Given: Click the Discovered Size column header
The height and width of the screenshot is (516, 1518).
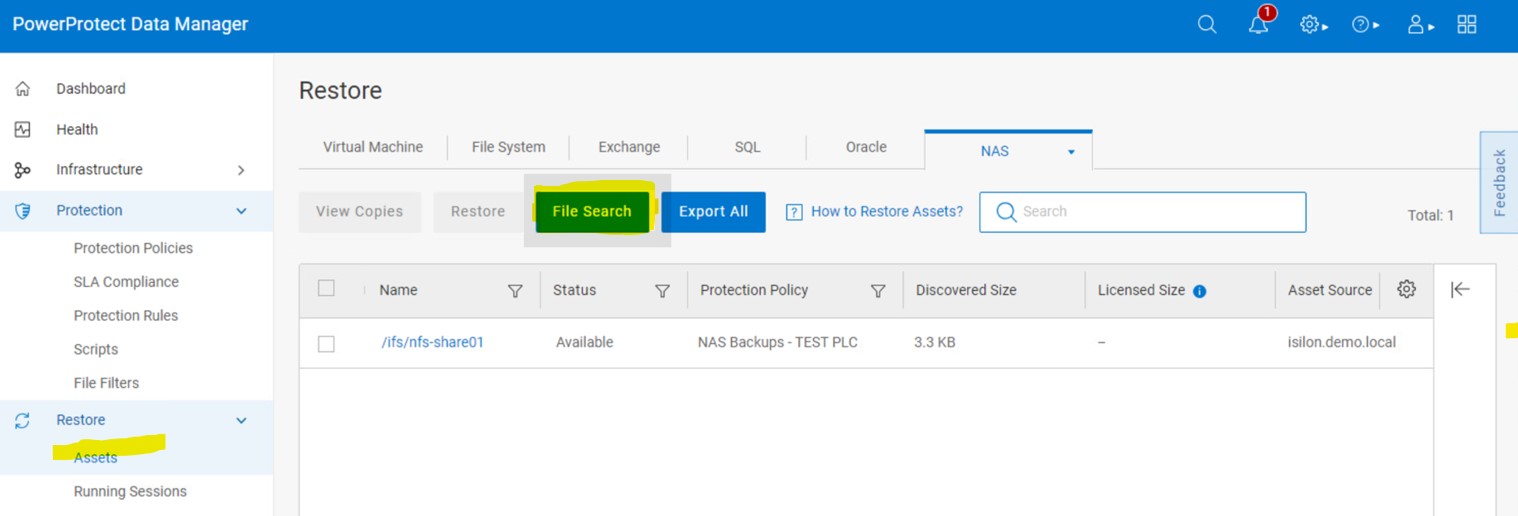Looking at the screenshot, I should pos(966,290).
